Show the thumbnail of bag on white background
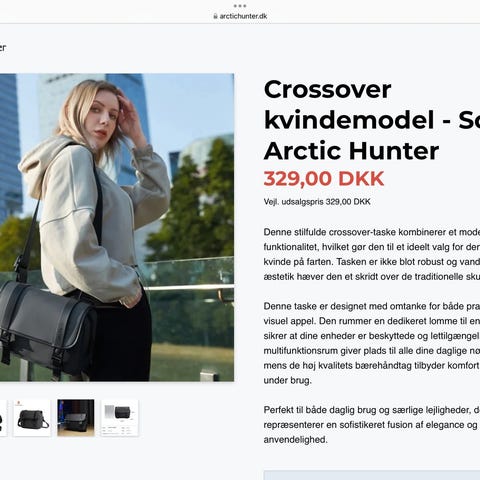The width and height of the screenshot is (480, 480). (32, 418)
